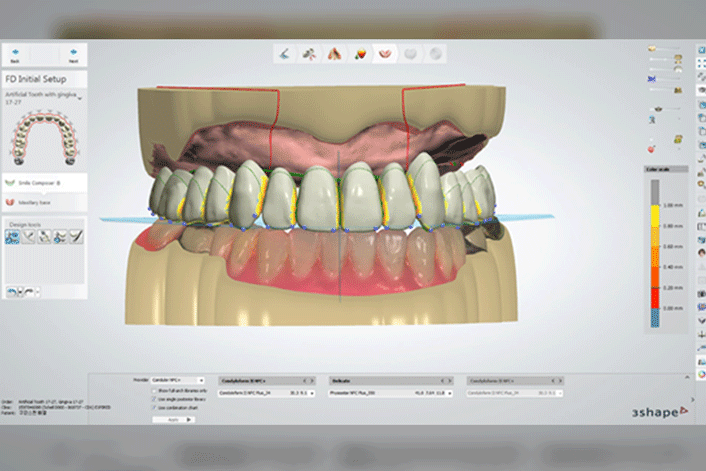Expand the Artificial Tooth with gingiva dropdown
Image resolution: width=706 pixels, height=471 pixels.
tap(80, 97)
